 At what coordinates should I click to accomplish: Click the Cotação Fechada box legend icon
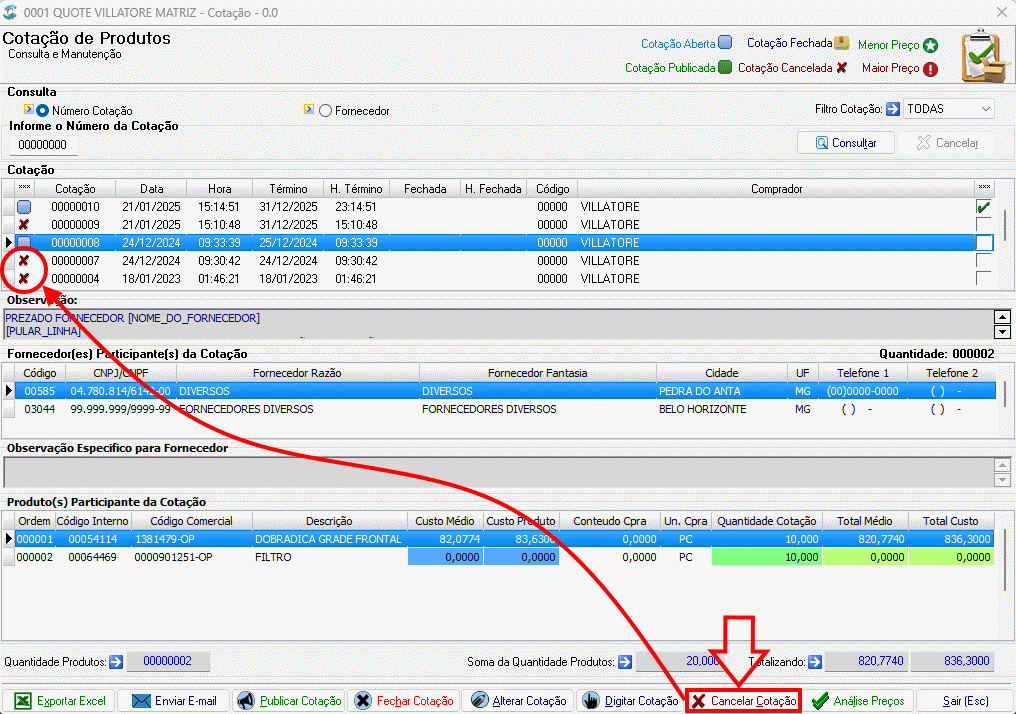[x=842, y=43]
